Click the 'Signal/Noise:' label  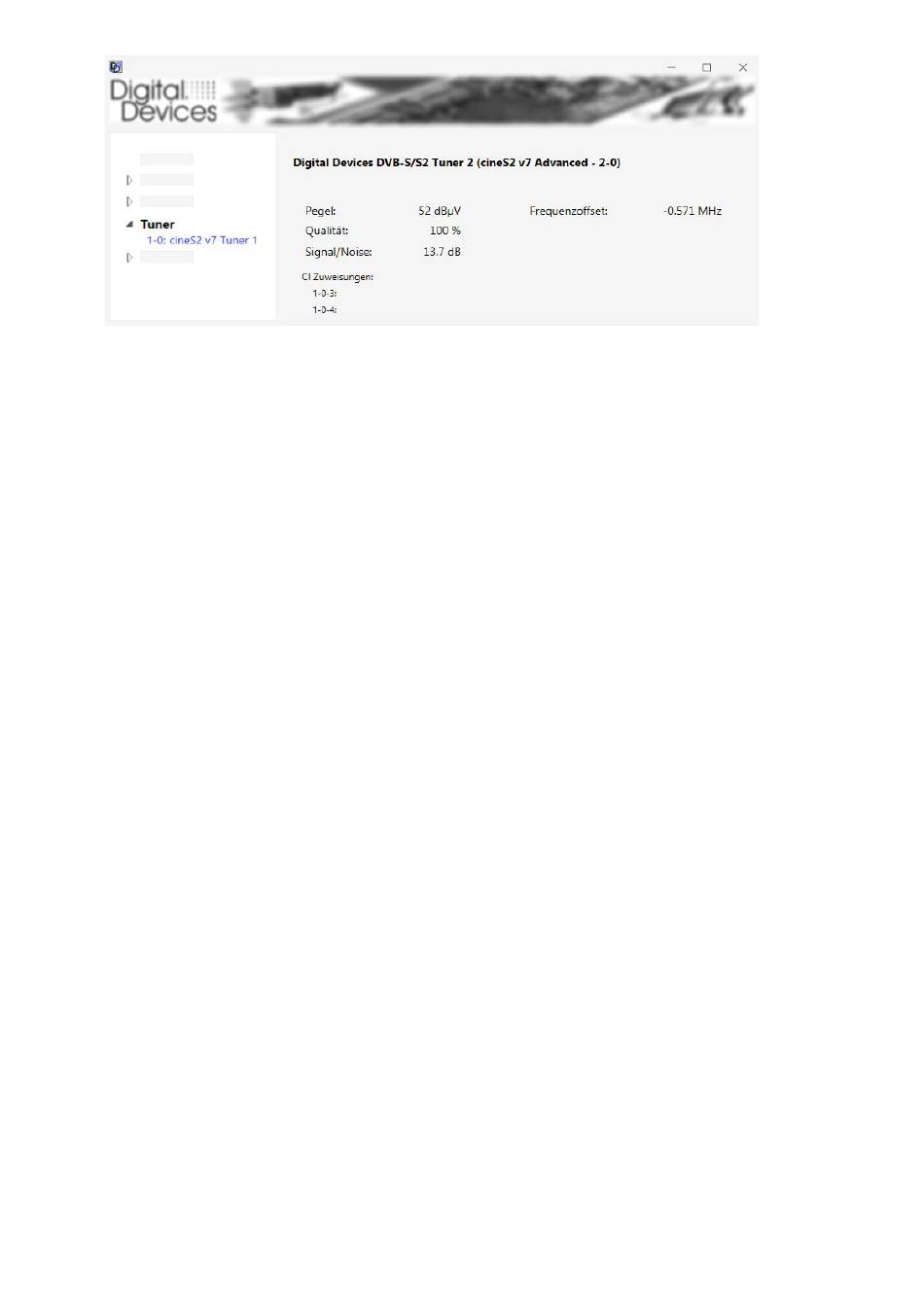(x=338, y=252)
